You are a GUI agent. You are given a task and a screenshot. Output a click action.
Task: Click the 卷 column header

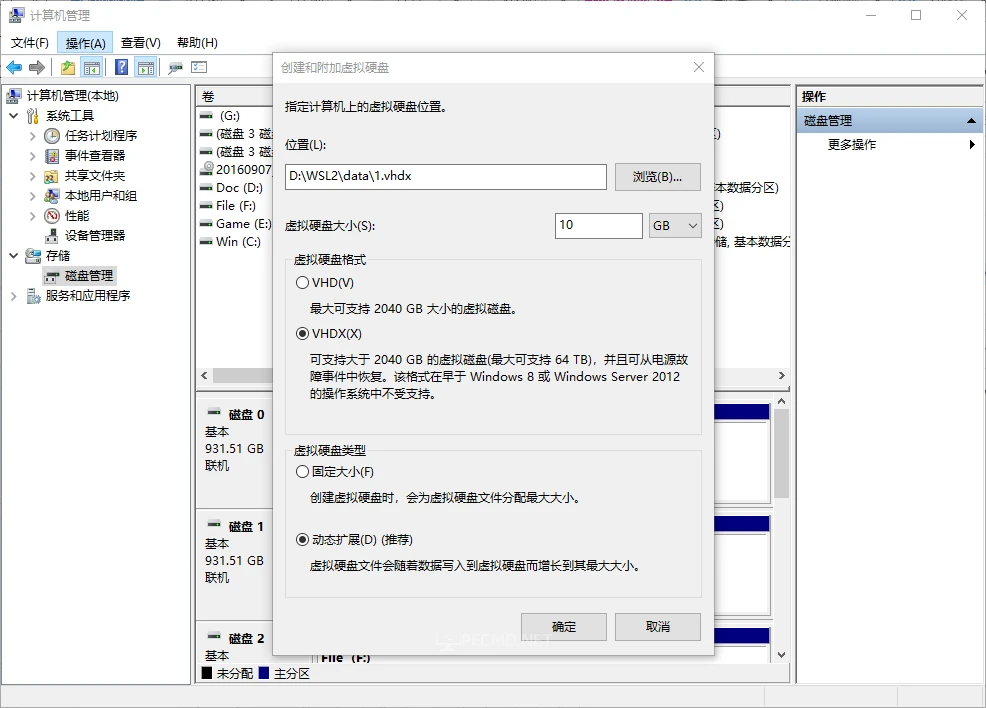(234, 96)
